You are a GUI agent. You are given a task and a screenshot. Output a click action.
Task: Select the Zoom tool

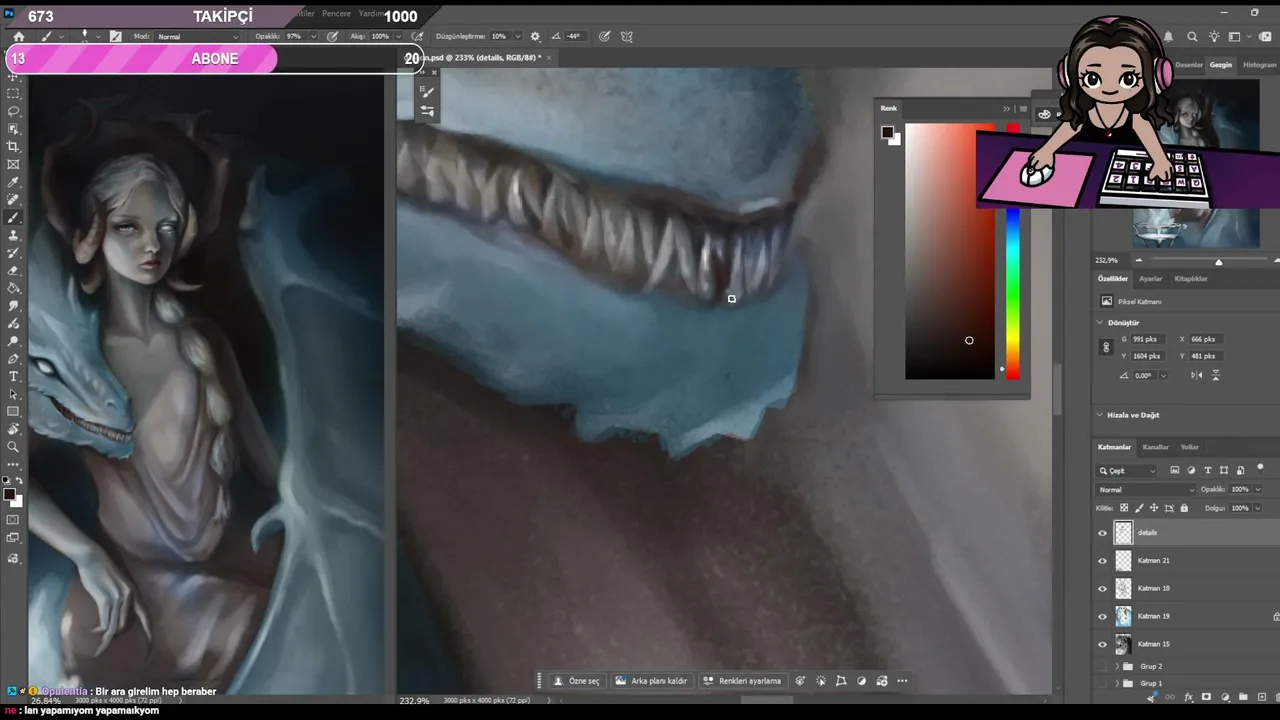[x=13, y=447]
